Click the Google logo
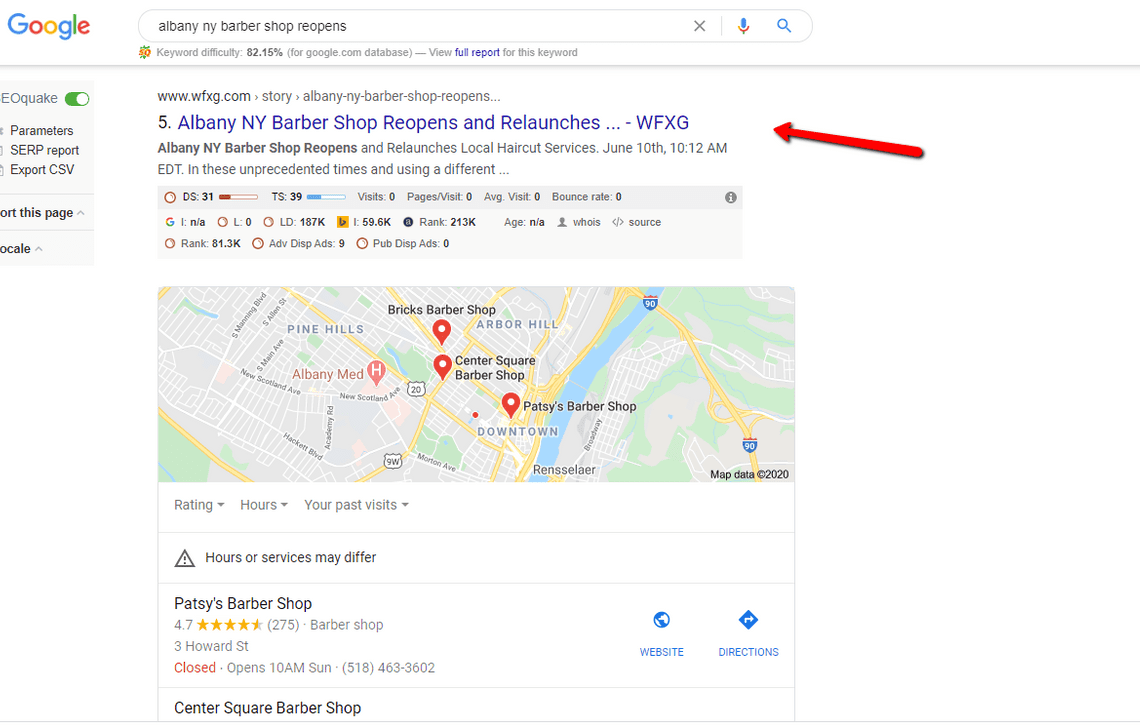 49,26
